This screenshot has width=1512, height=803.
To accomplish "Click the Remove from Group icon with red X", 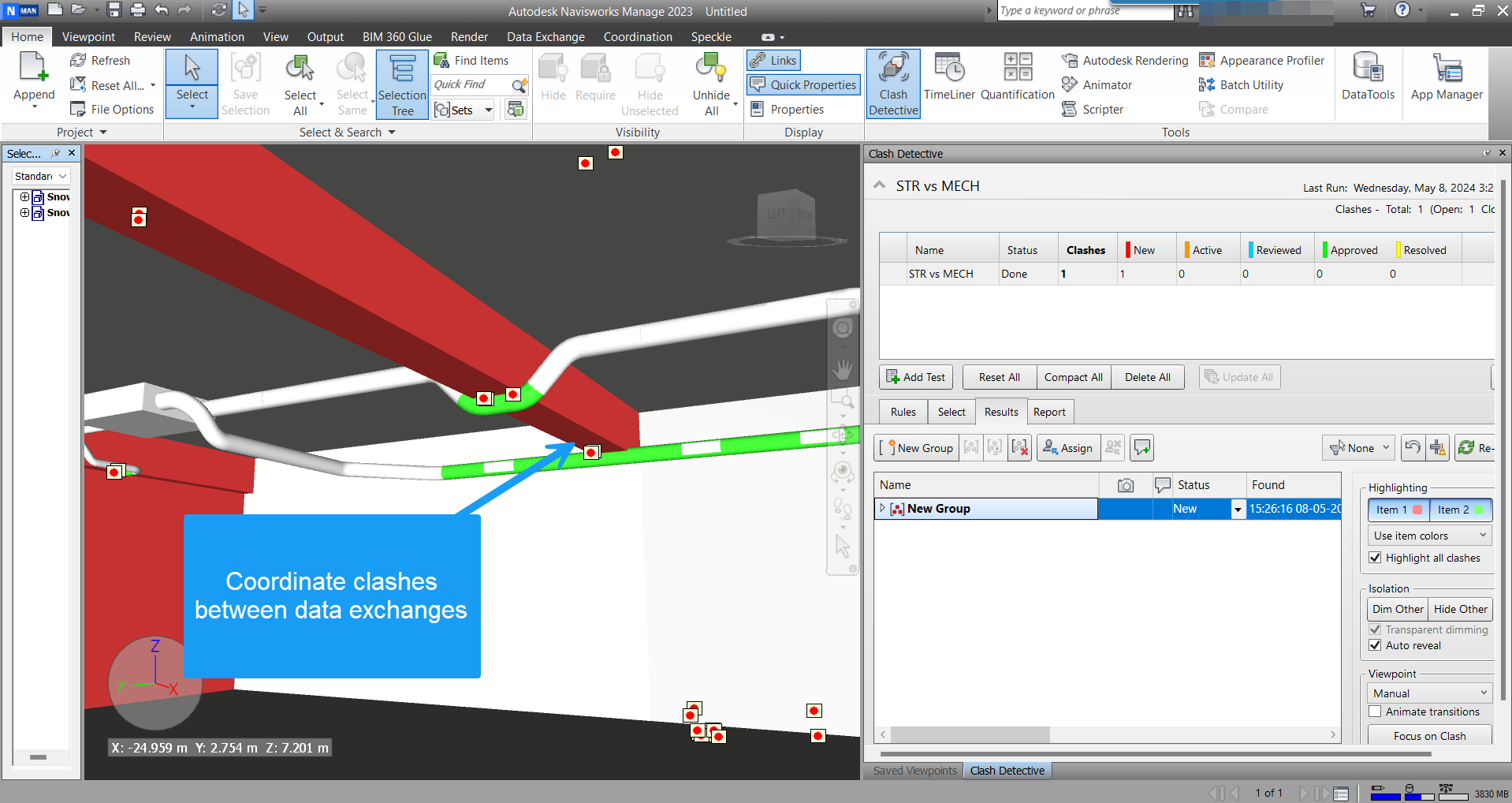I will tap(1019, 448).
